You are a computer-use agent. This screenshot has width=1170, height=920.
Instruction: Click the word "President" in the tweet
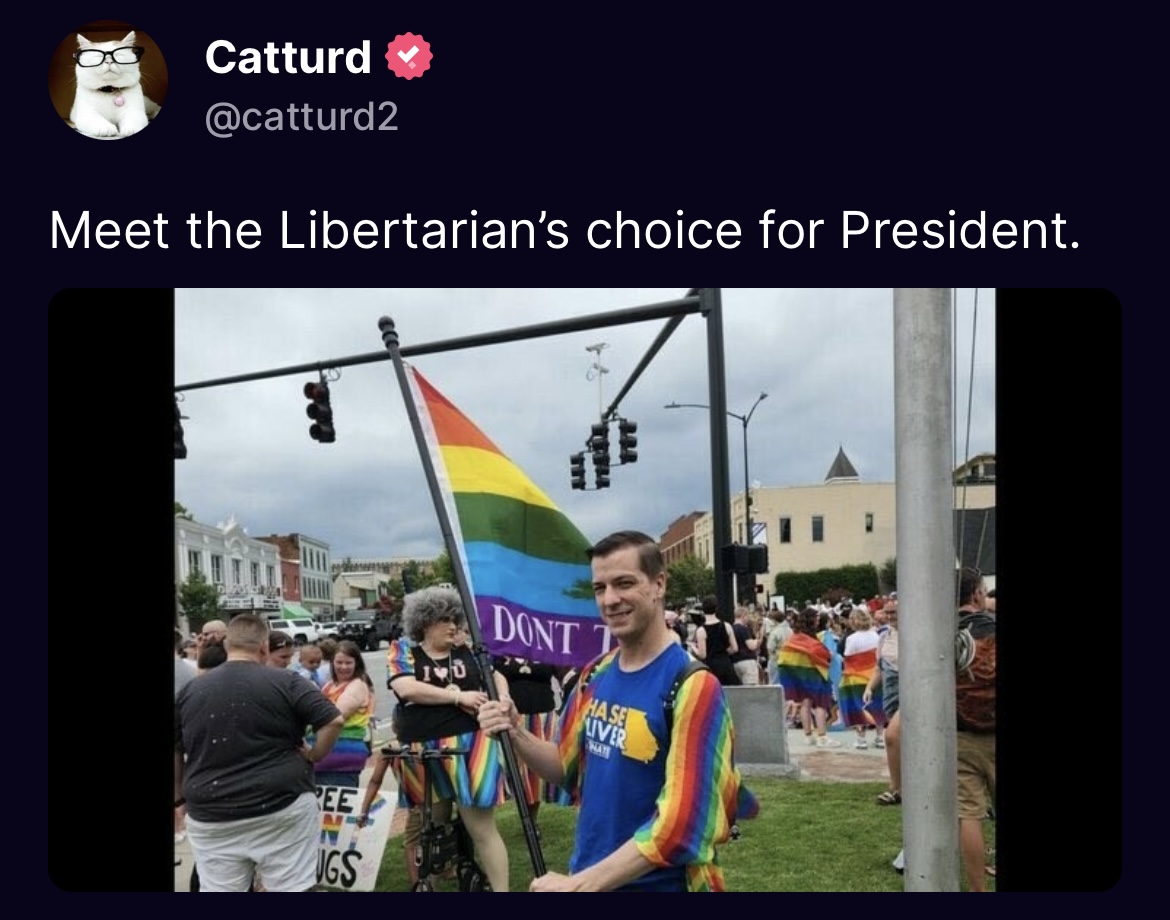(x=960, y=230)
